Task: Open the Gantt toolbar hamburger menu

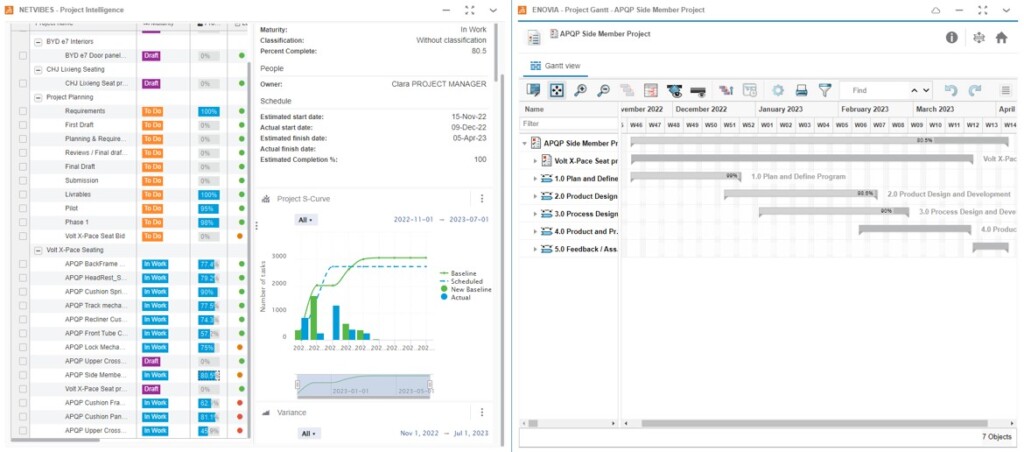Action: click(1006, 90)
